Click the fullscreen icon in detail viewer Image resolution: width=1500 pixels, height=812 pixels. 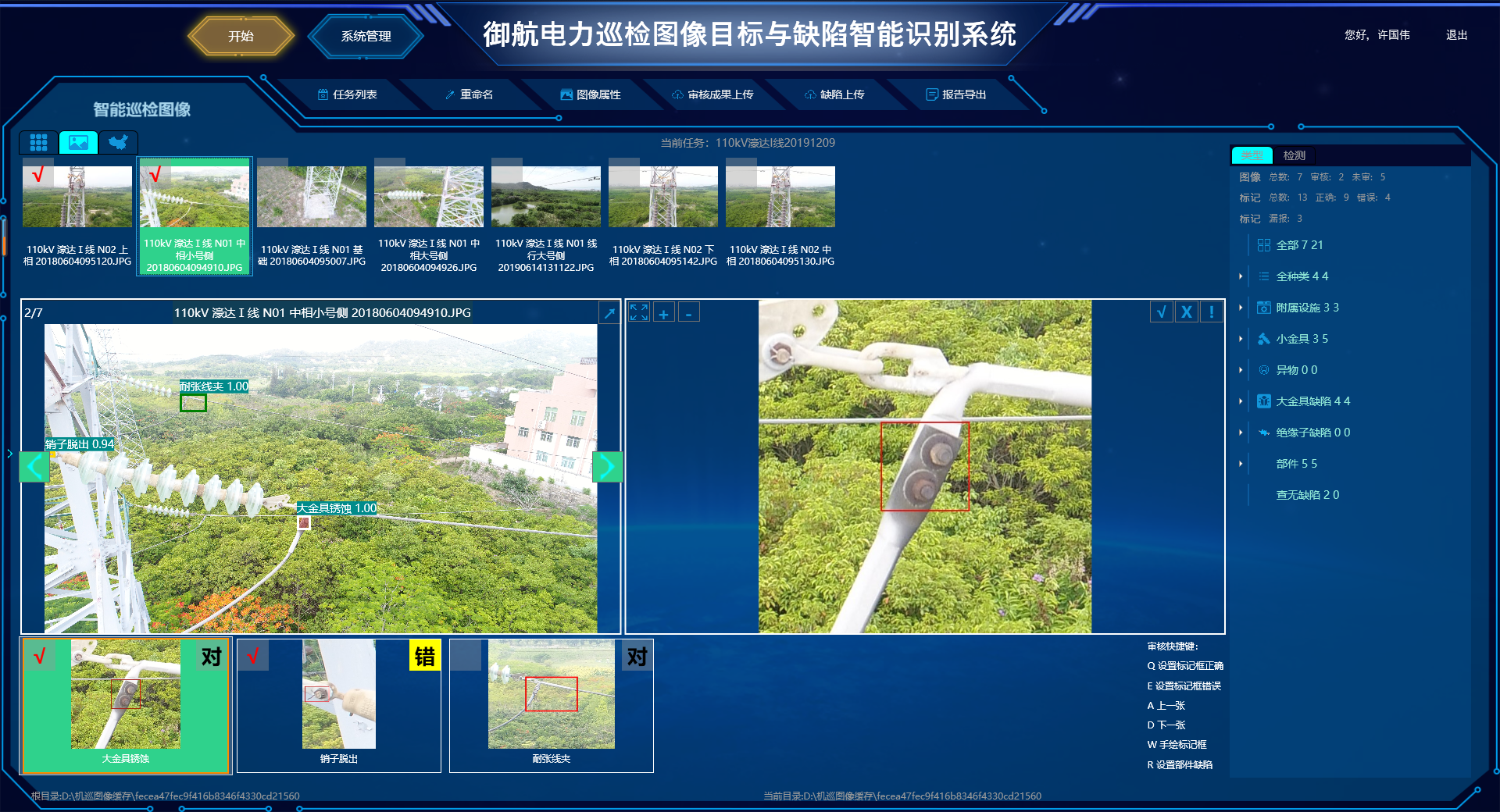tap(638, 312)
